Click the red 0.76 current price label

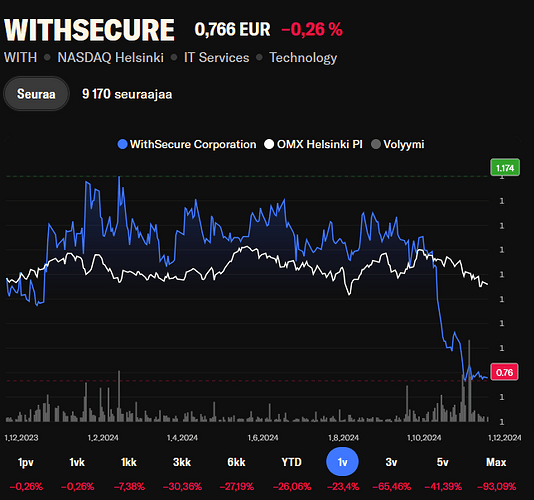click(x=504, y=372)
